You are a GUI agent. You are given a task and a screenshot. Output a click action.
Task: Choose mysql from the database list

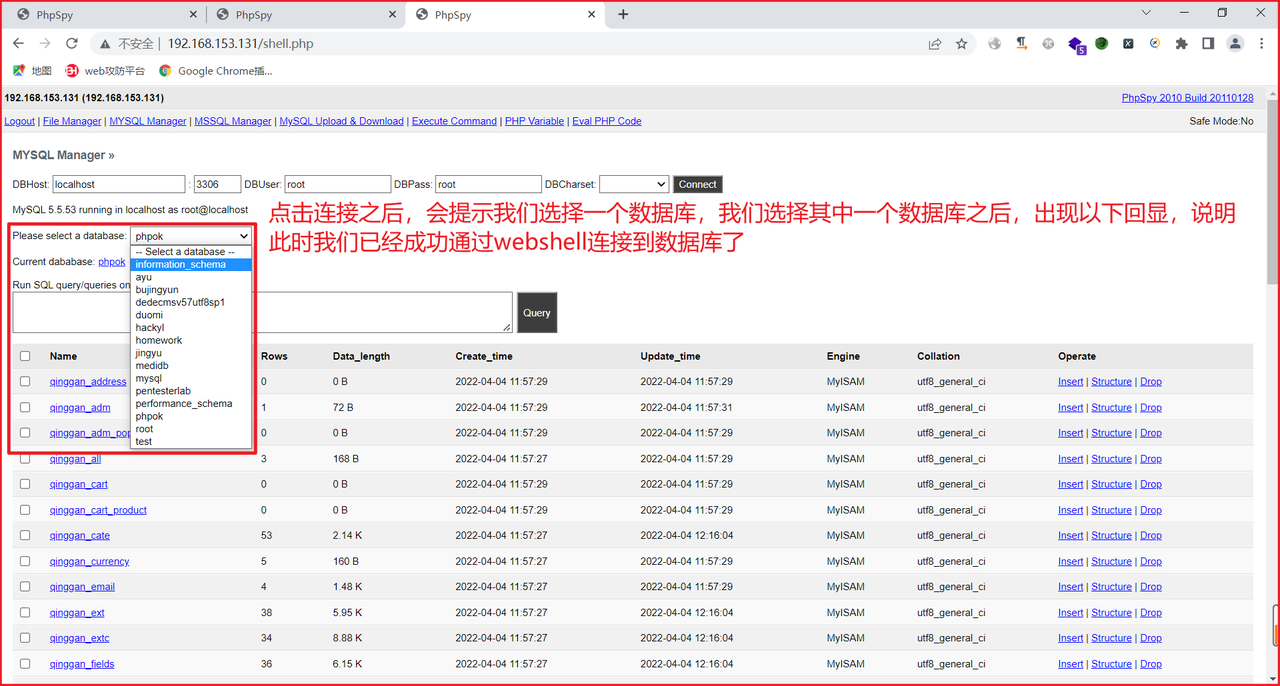[x=191, y=379]
